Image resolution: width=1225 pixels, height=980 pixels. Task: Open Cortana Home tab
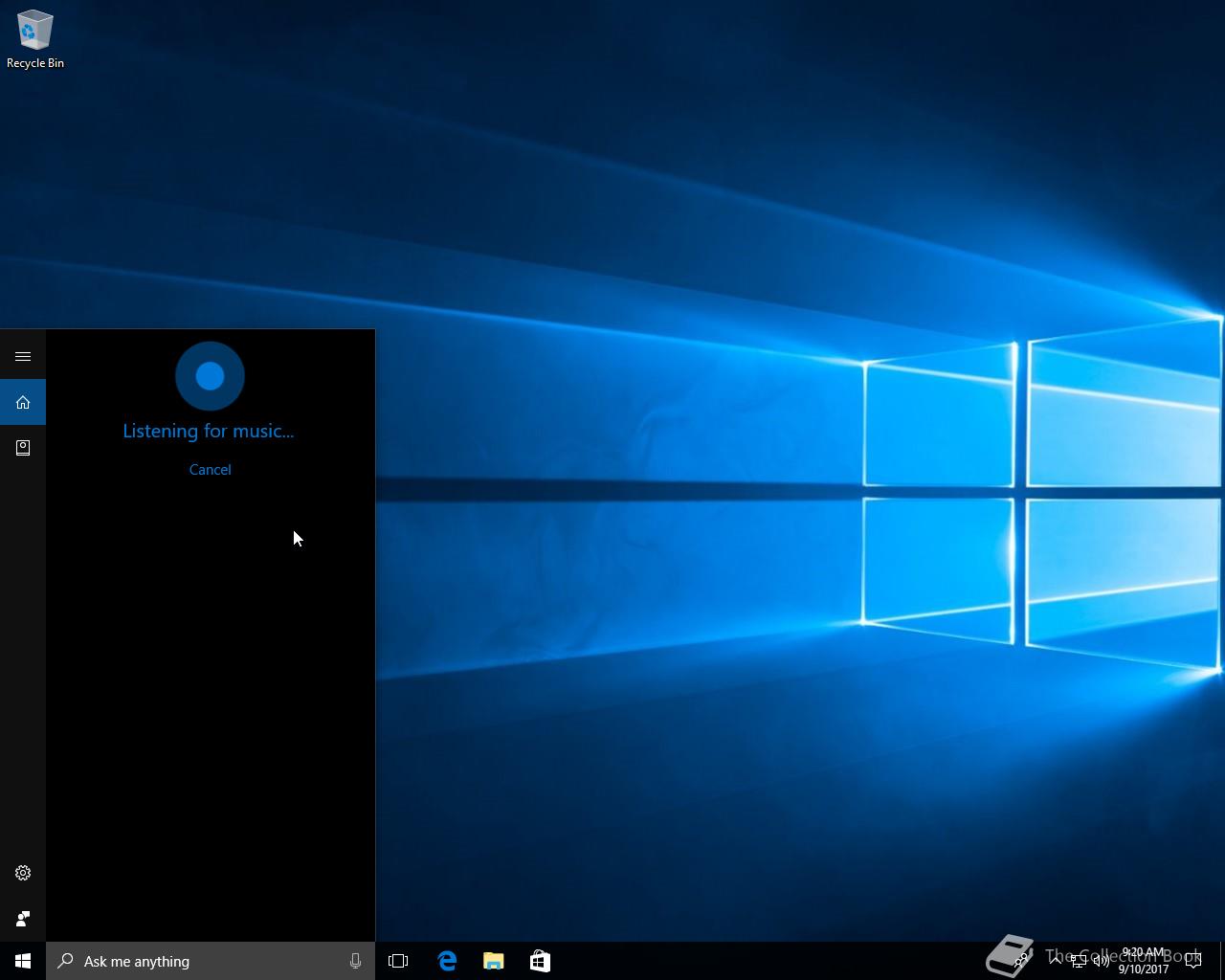tap(23, 402)
